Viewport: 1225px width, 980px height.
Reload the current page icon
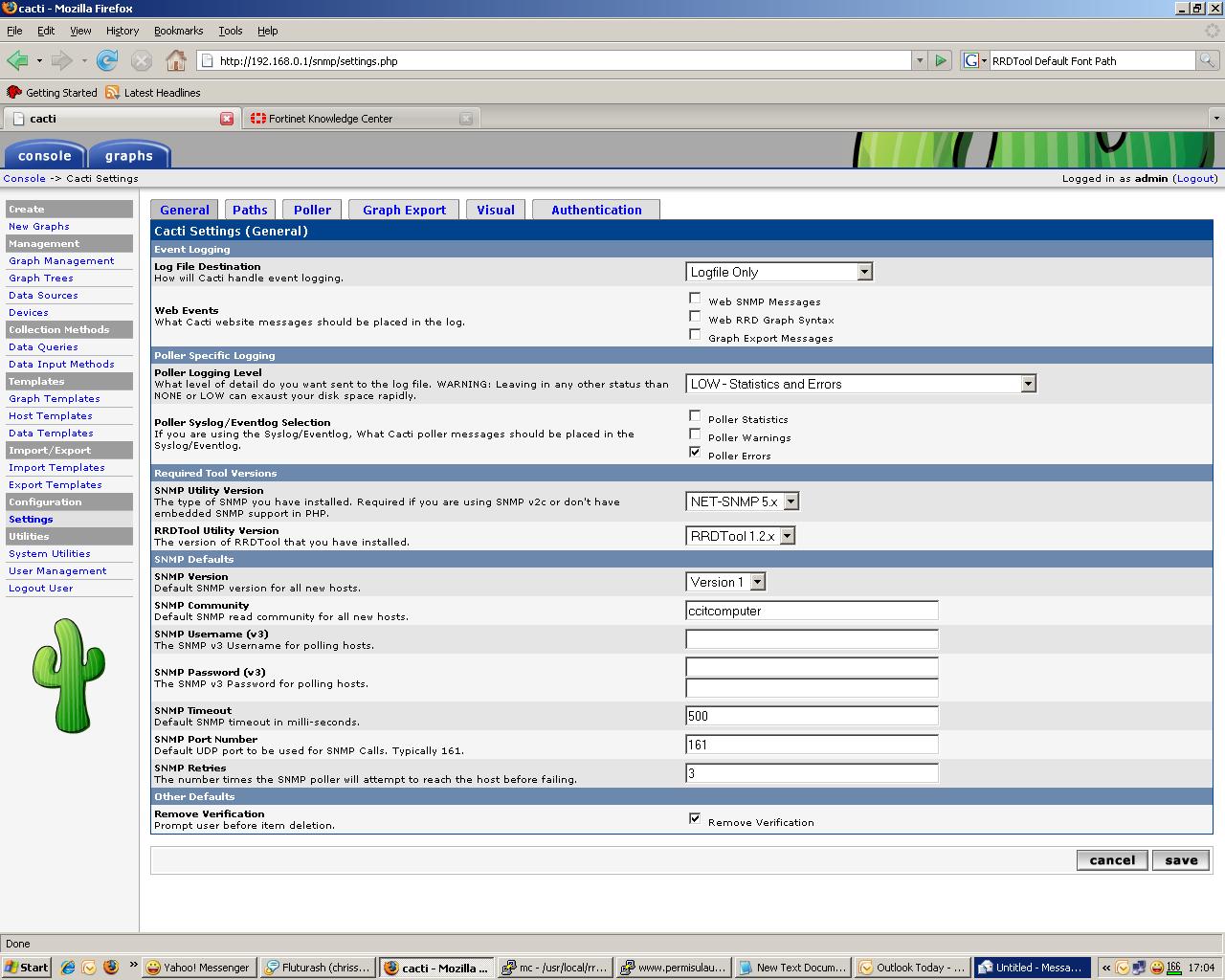click(107, 60)
